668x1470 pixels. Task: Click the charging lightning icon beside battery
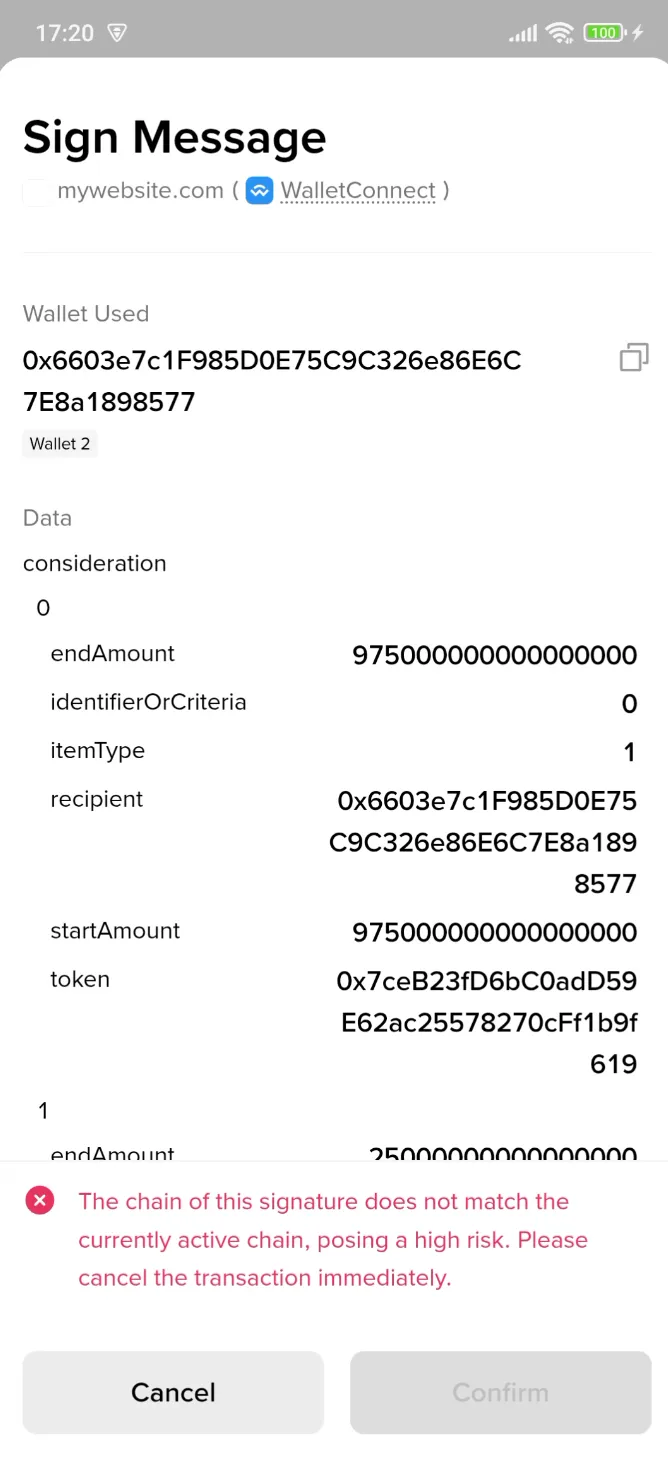tap(636, 32)
